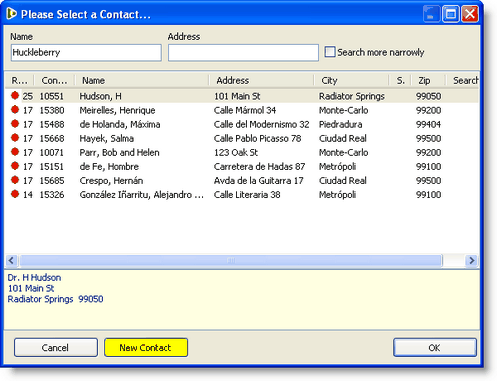Click address Calle Literaria 38
Viewport: 497px width, 381px height.
[247, 194]
